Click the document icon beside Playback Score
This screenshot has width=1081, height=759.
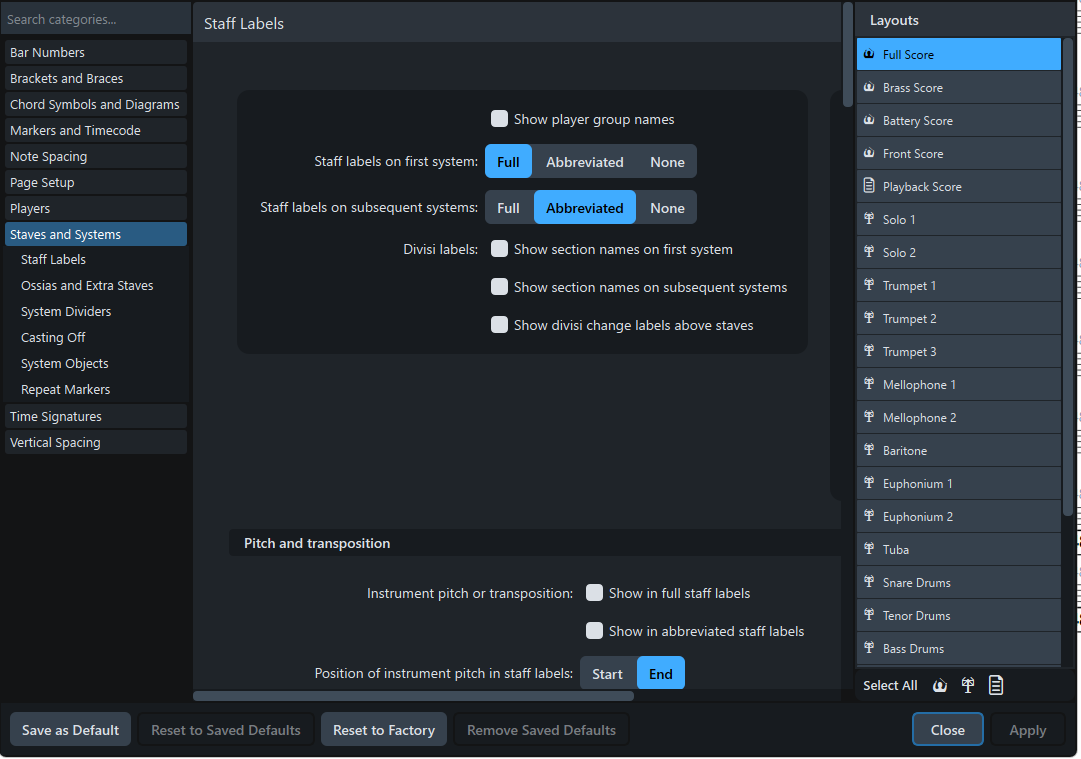pos(867,186)
